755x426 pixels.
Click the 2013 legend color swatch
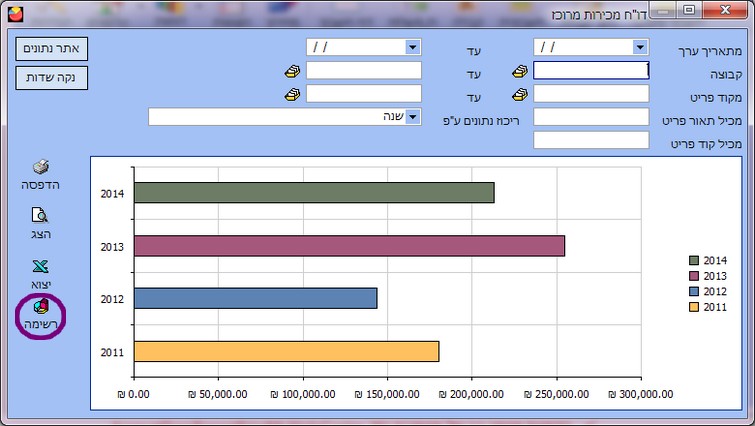tap(693, 275)
